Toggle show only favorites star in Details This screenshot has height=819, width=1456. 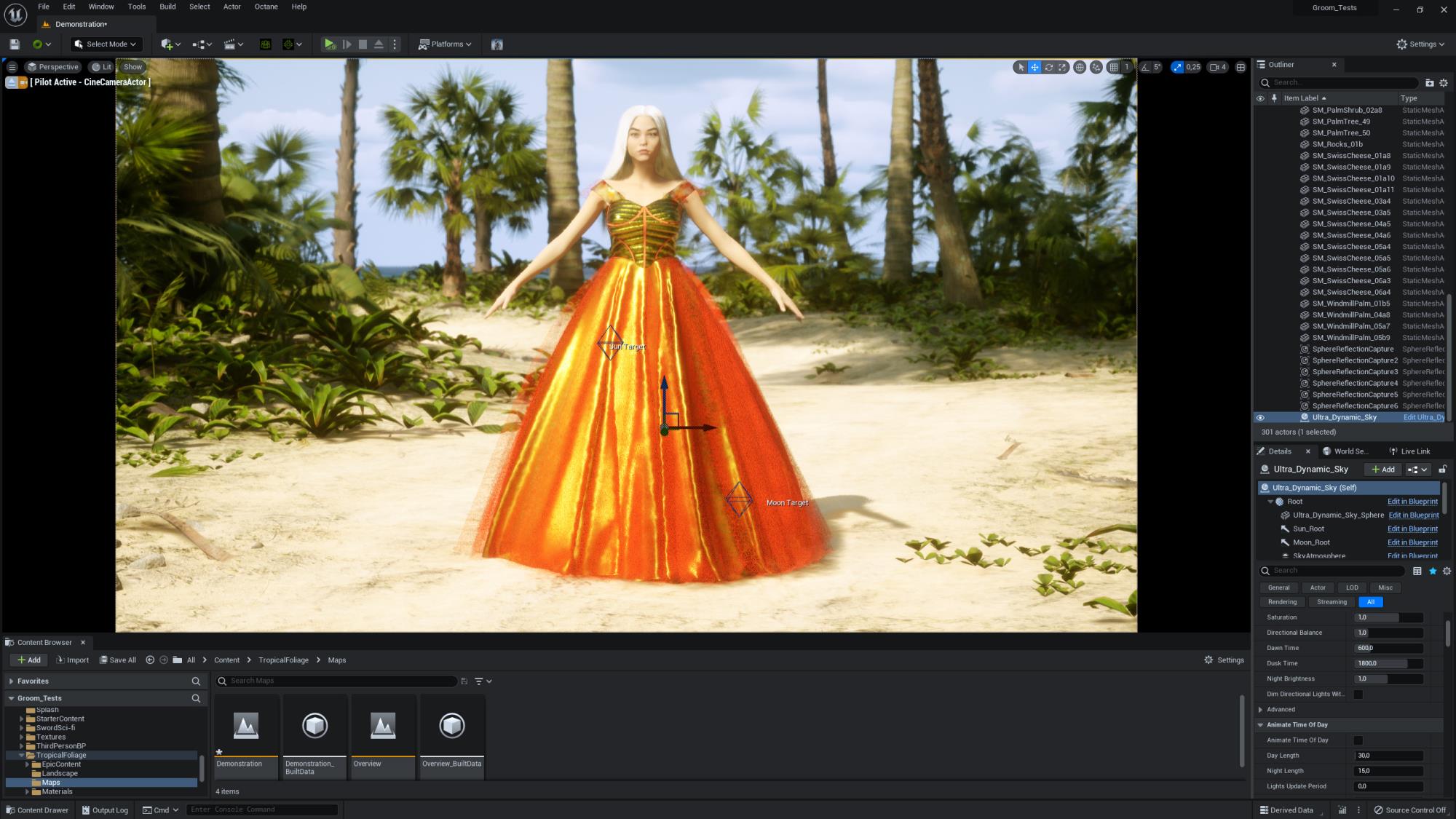(x=1432, y=571)
